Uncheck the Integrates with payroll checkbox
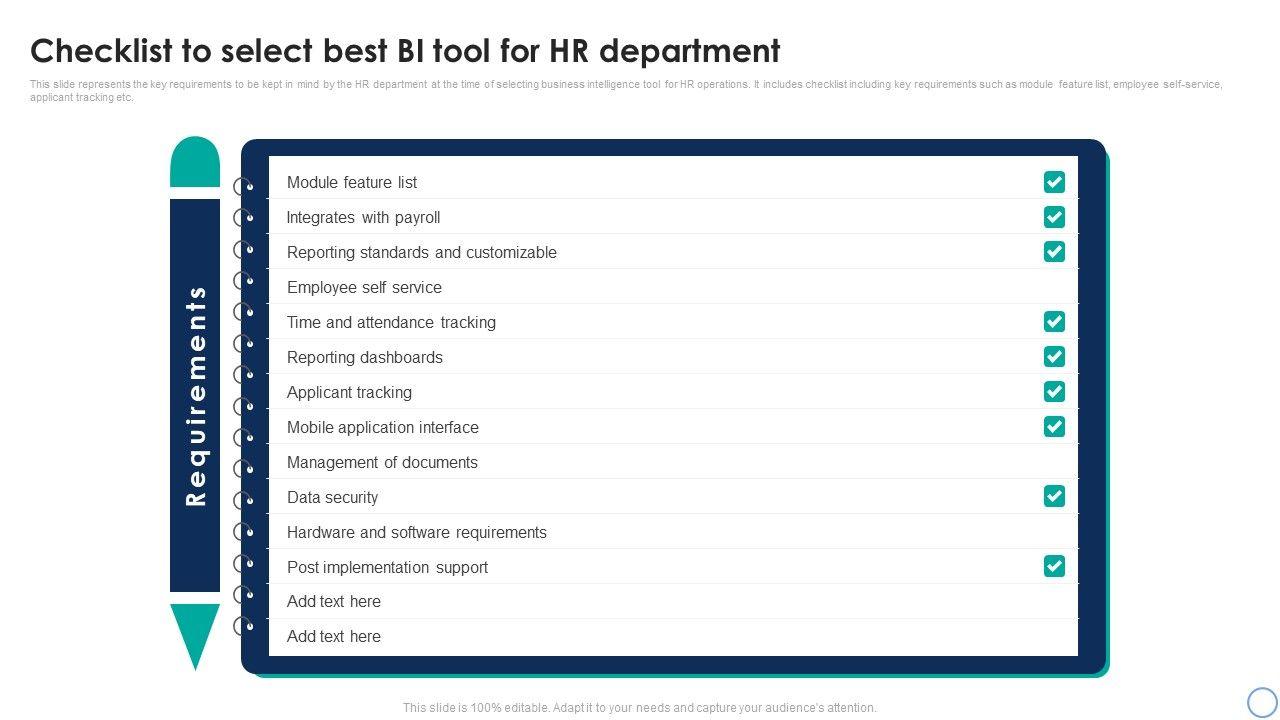This screenshot has width=1280, height=720. pos(1054,217)
